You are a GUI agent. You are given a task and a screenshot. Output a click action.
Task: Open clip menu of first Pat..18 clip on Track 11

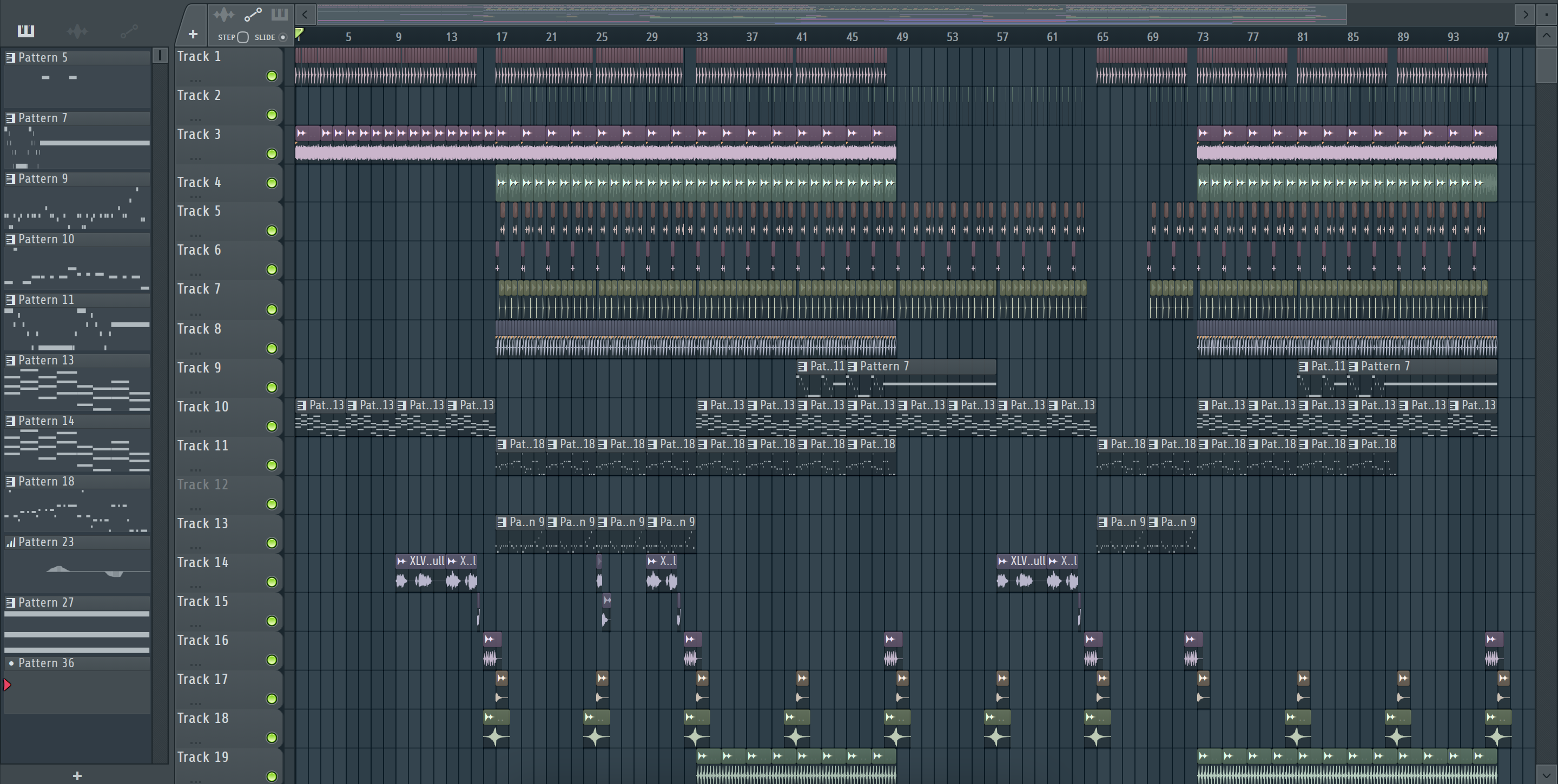[x=501, y=444]
